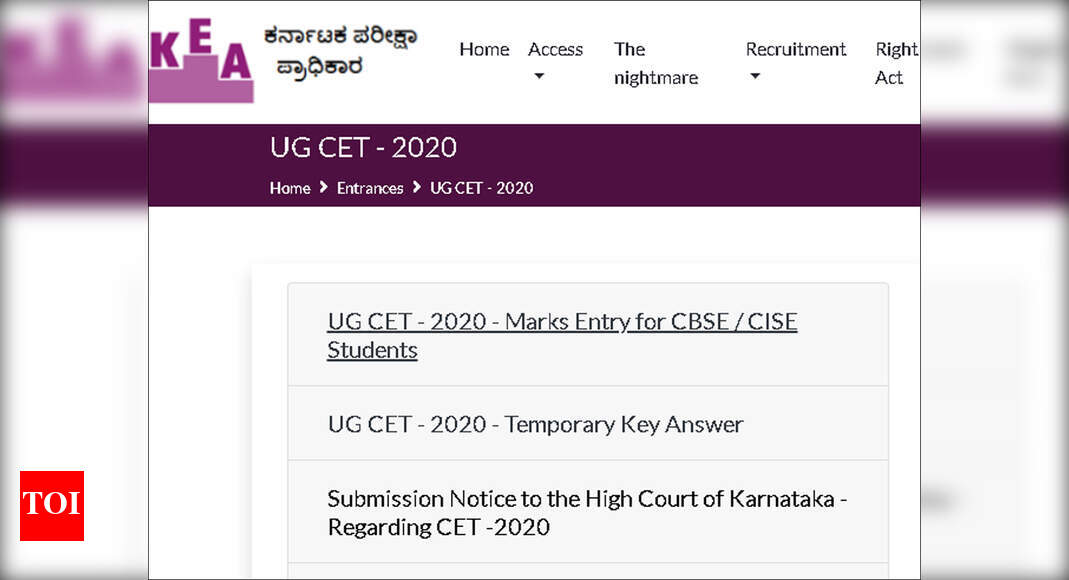
Task: Click the 'Entrances' breadcrumb link
Action: point(369,188)
